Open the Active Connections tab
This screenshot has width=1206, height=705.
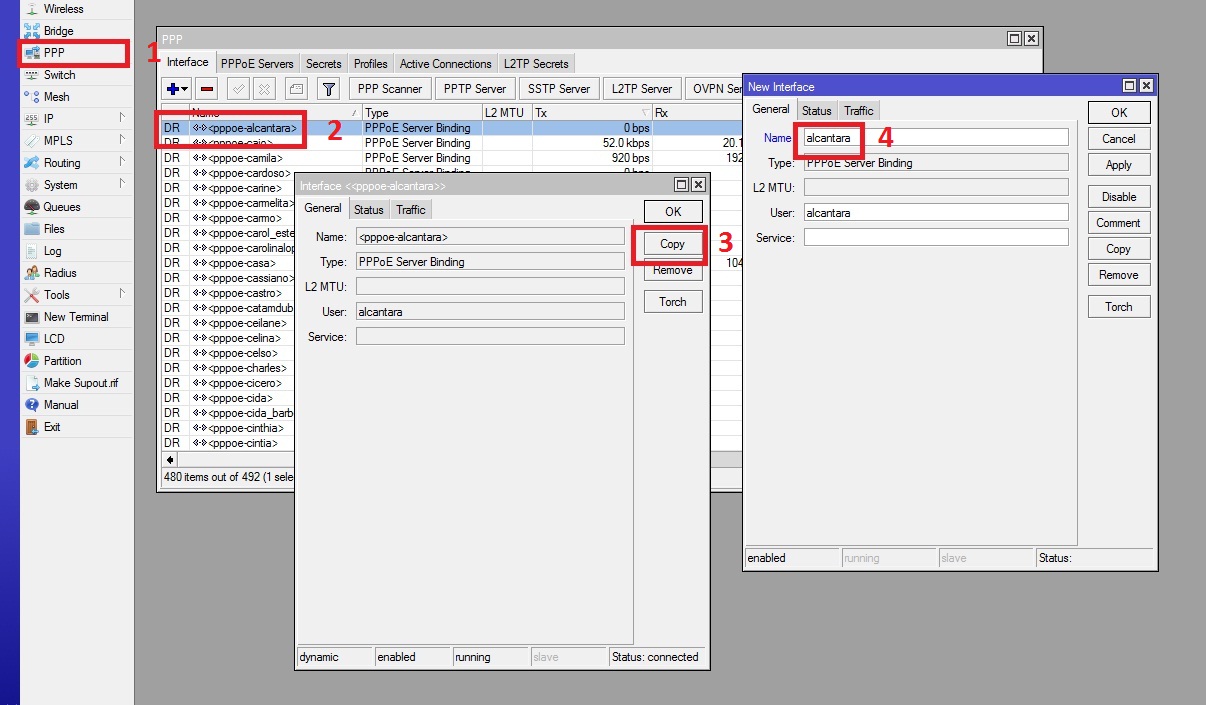click(445, 64)
